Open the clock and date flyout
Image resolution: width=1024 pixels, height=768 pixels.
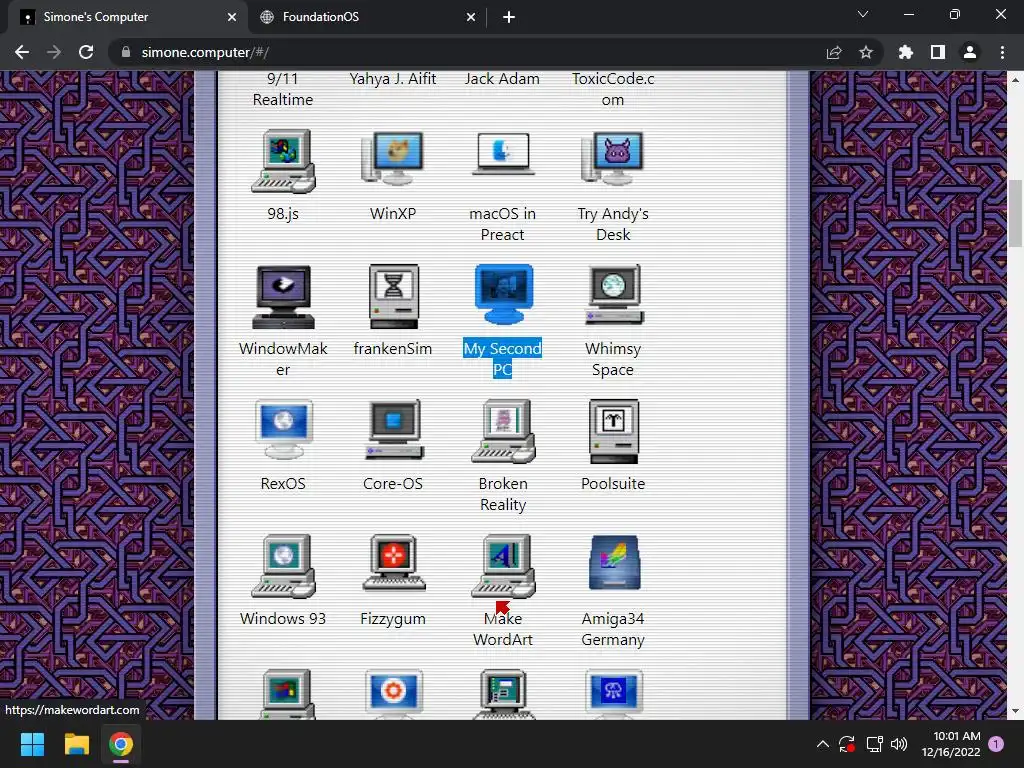pos(952,744)
